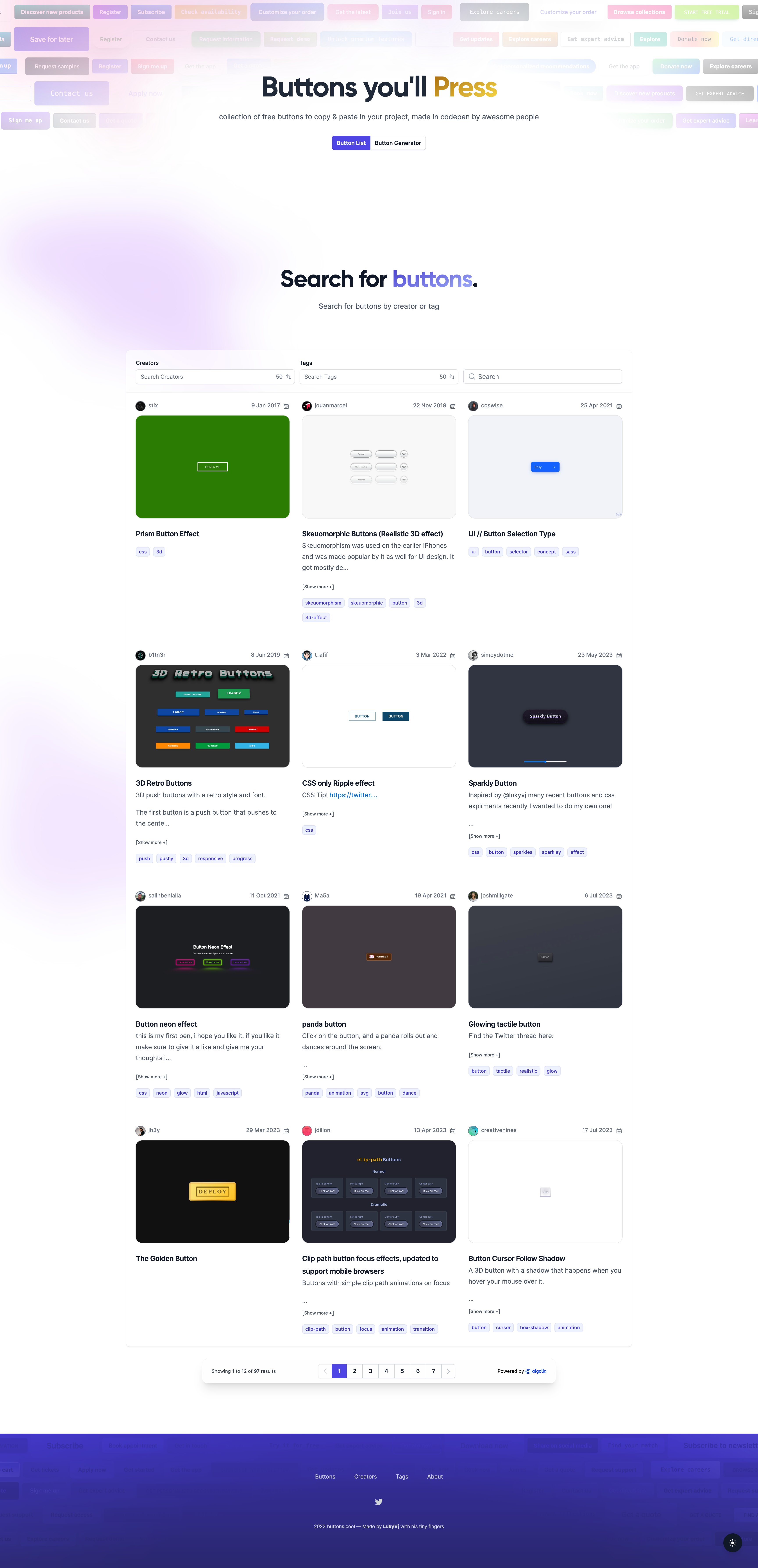Expand Show more on panda button

(x=318, y=1077)
